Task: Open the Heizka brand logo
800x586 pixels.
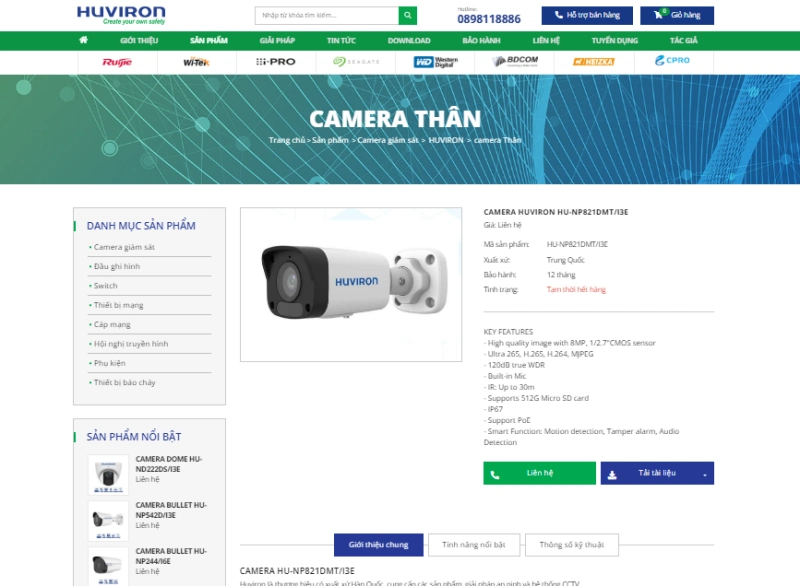Action: [594, 62]
